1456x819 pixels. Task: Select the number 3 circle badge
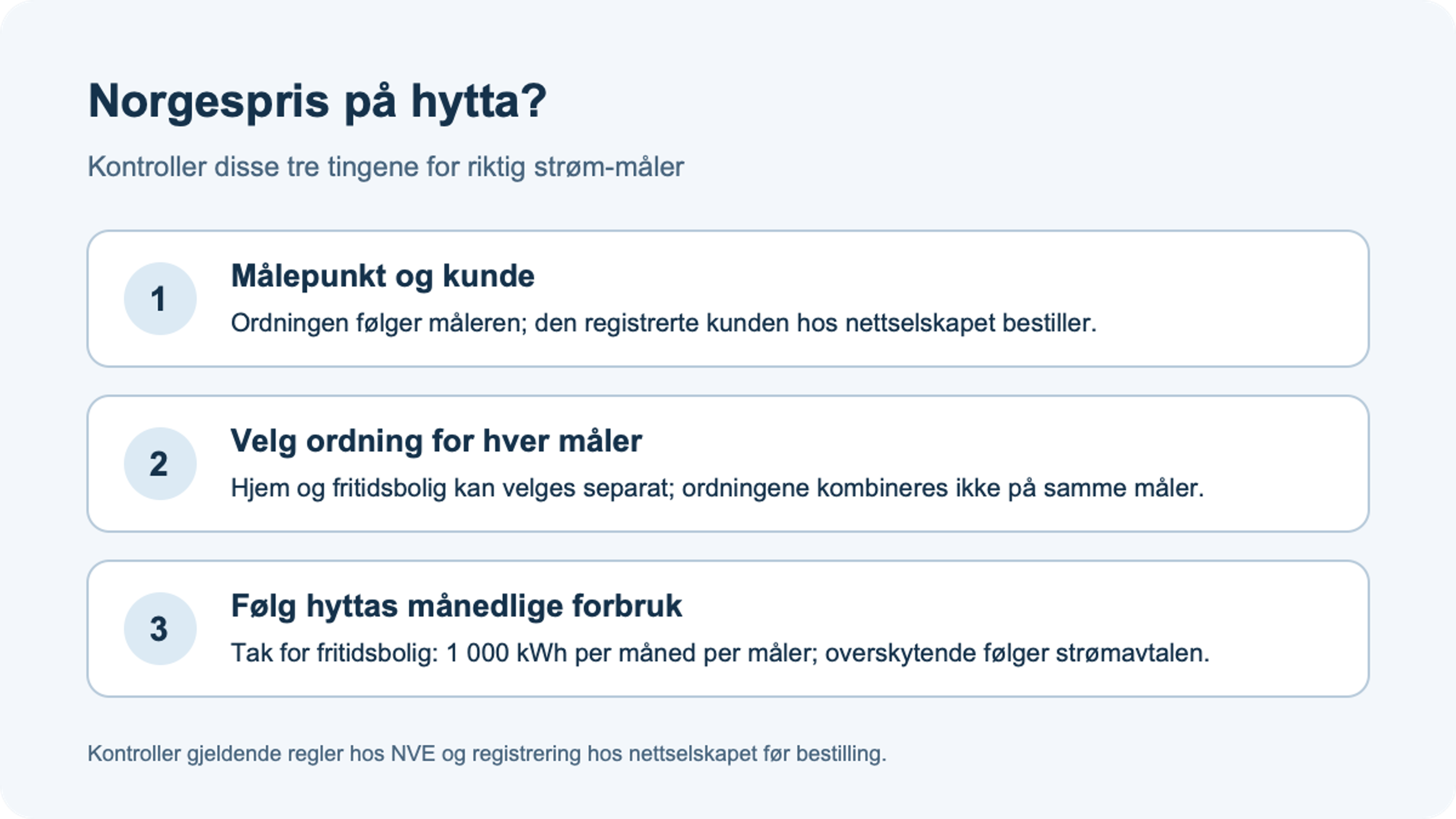pyautogui.click(x=160, y=629)
